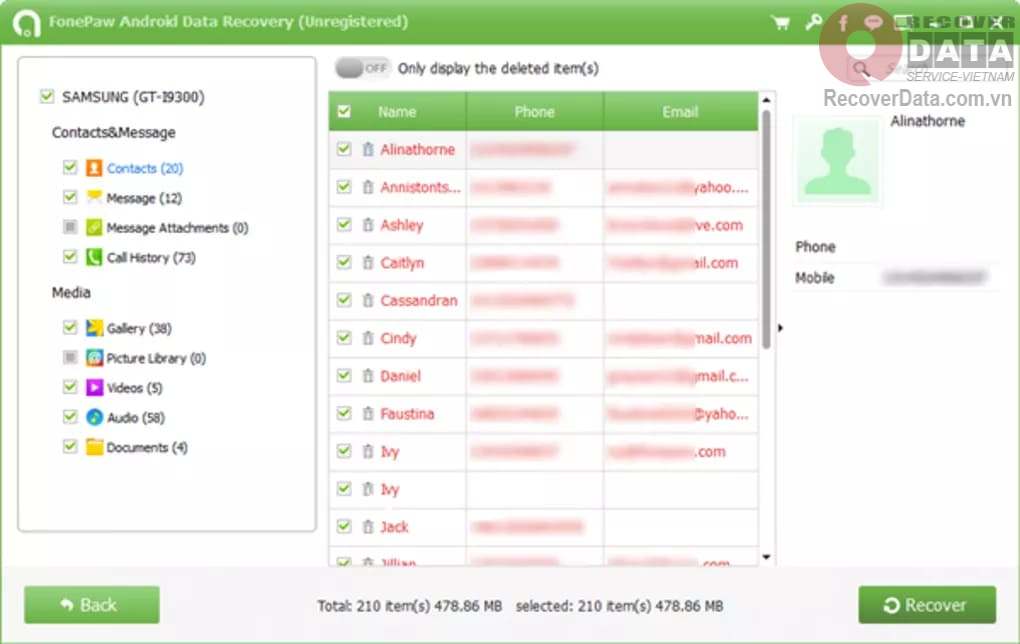This screenshot has height=644, width=1020.
Task: Click the Alinathorne avatar thumbnail
Action: (x=837, y=161)
